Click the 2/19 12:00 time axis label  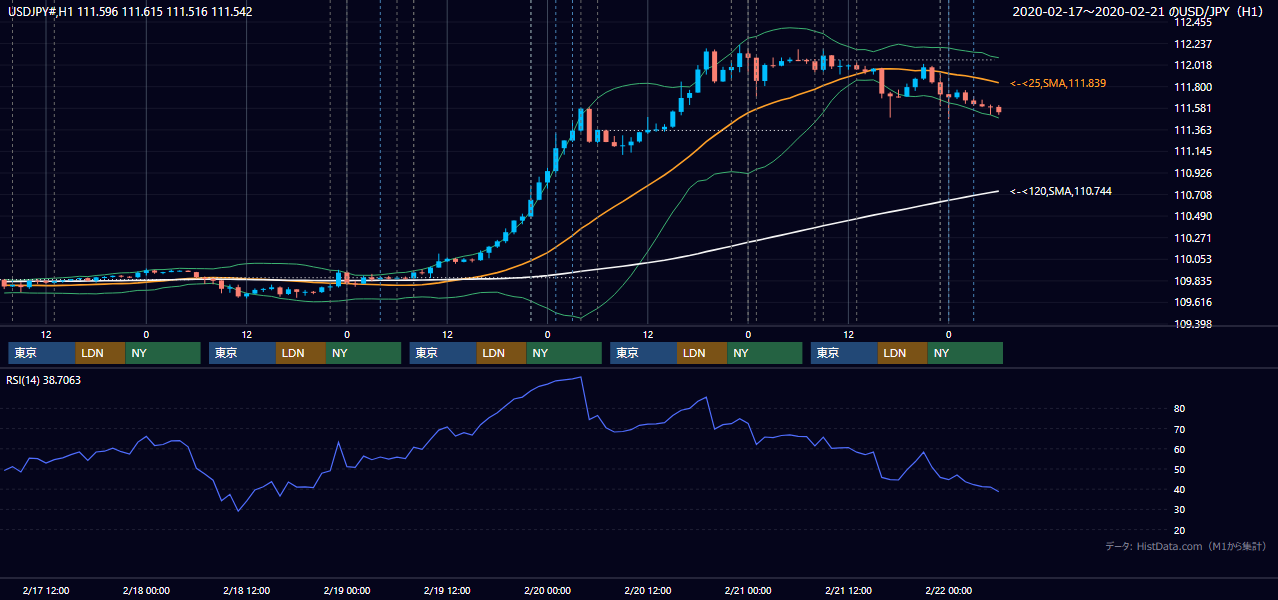point(447,591)
